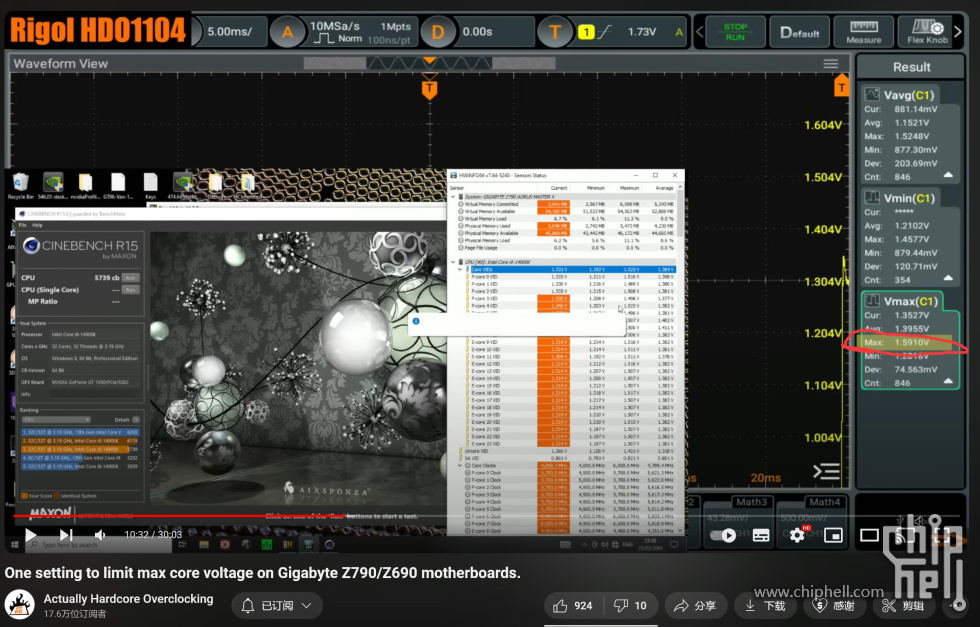Click the Default button
980x627 pixels.
[799, 33]
